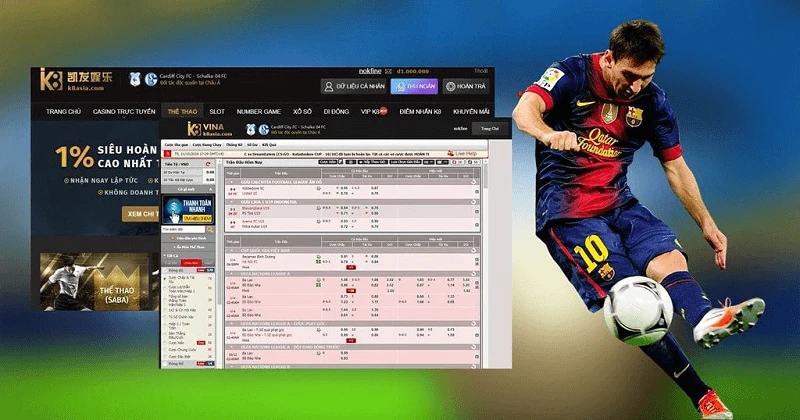The height and width of the screenshot is (420, 800).
Task: Click refresh icon on UEFA Nations League A header
Action: [473, 274]
